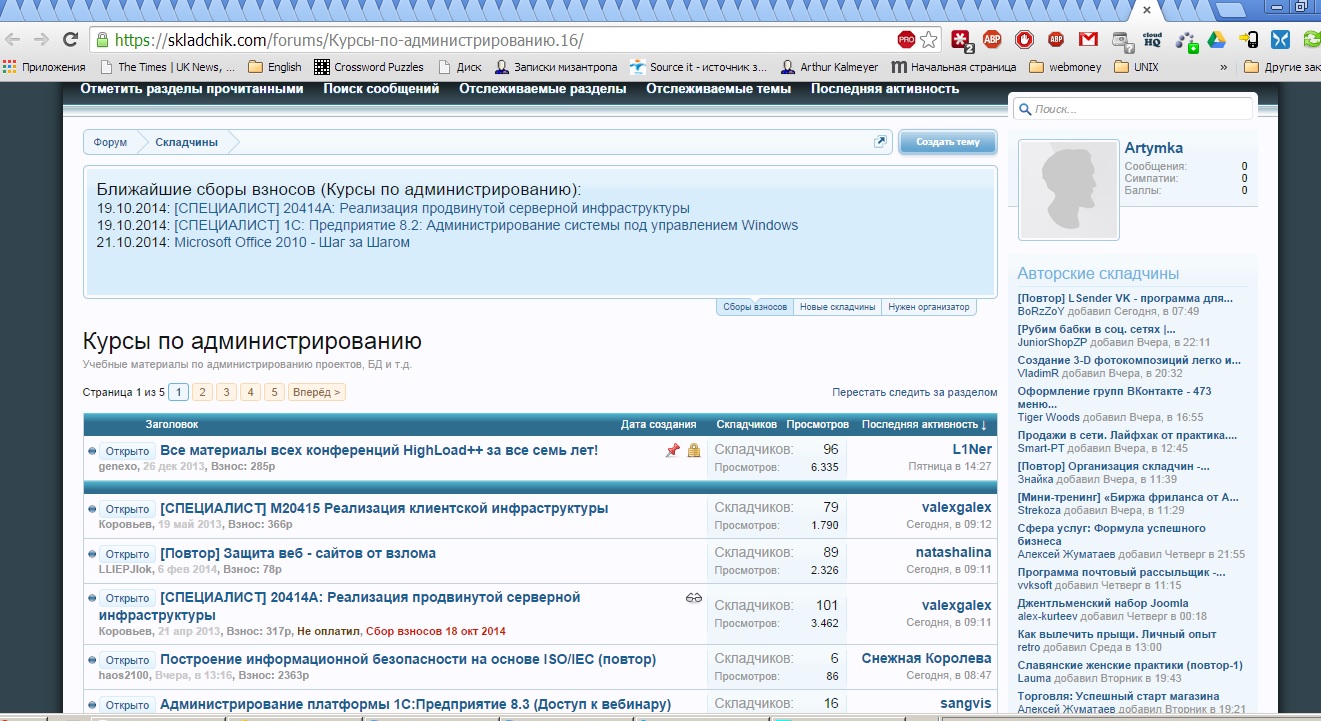Image resolution: width=1321 pixels, height=721 pixels.
Task: Bookmark this page with the star
Action: pos(929,40)
